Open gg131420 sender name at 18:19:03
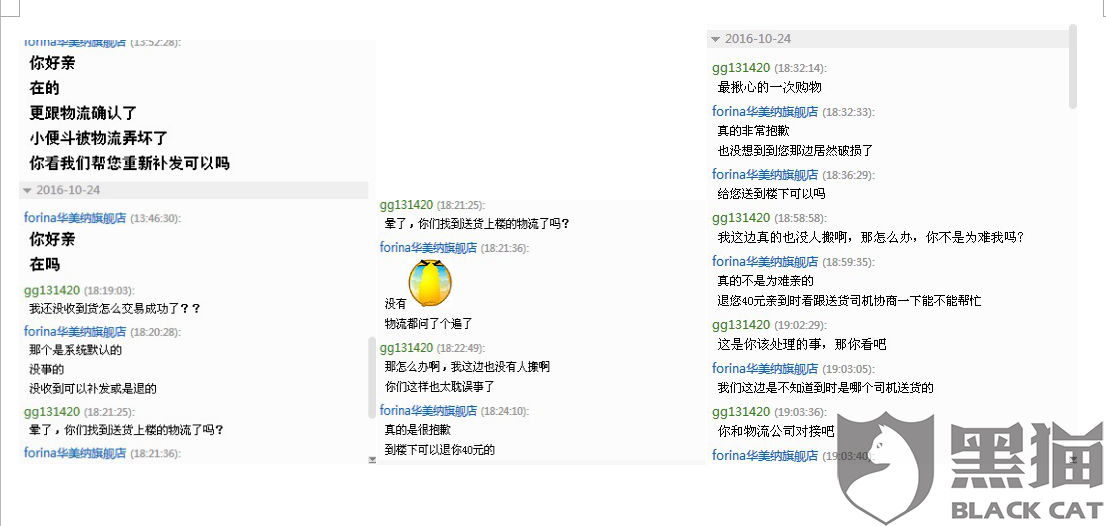 click(x=51, y=290)
